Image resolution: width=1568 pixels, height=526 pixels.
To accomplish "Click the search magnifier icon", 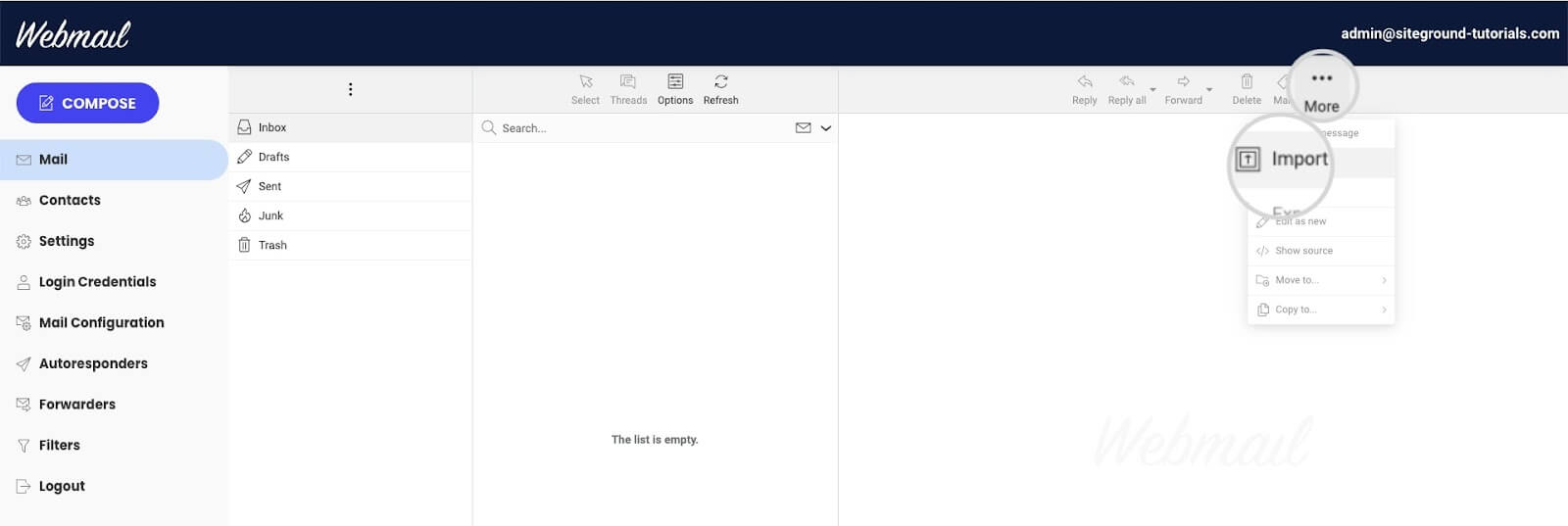I will point(488,127).
